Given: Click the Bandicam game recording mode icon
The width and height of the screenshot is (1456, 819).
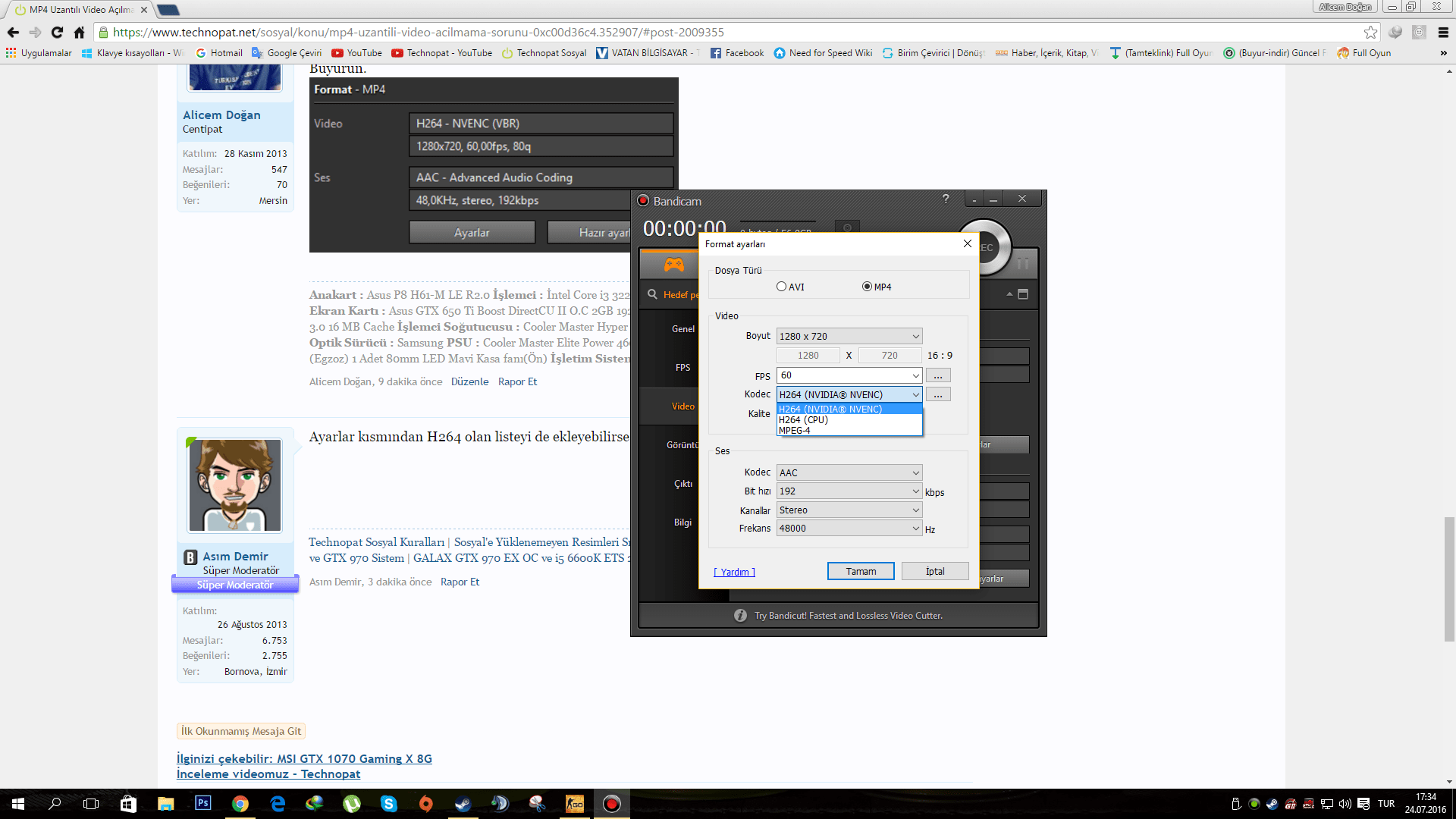Looking at the screenshot, I should tap(673, 264).
